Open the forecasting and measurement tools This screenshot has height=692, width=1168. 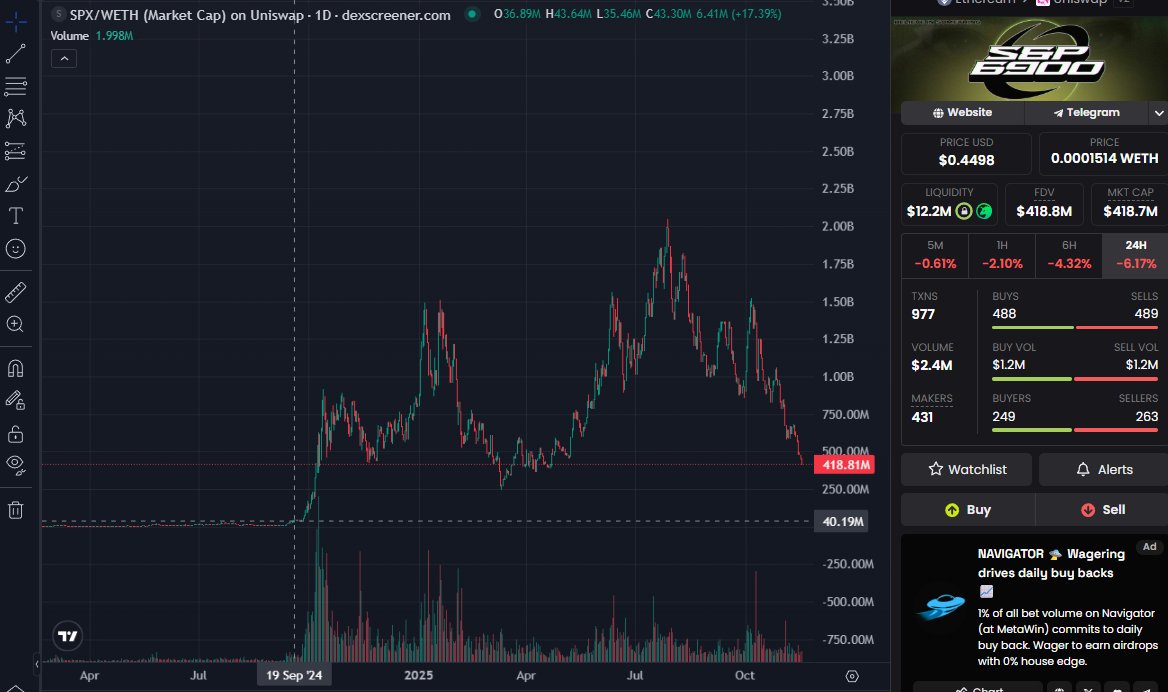click(16, 151)
